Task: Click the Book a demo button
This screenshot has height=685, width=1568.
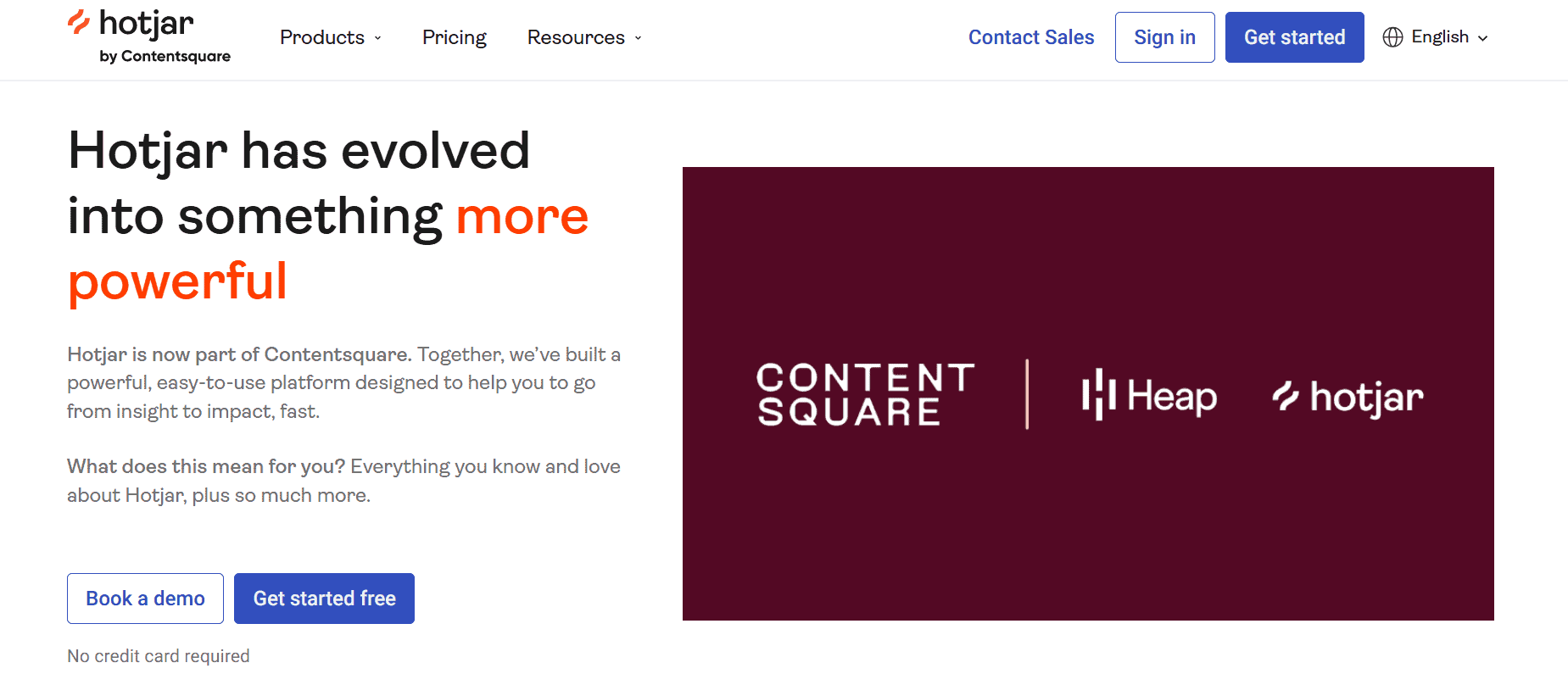Action: (145, 599)
